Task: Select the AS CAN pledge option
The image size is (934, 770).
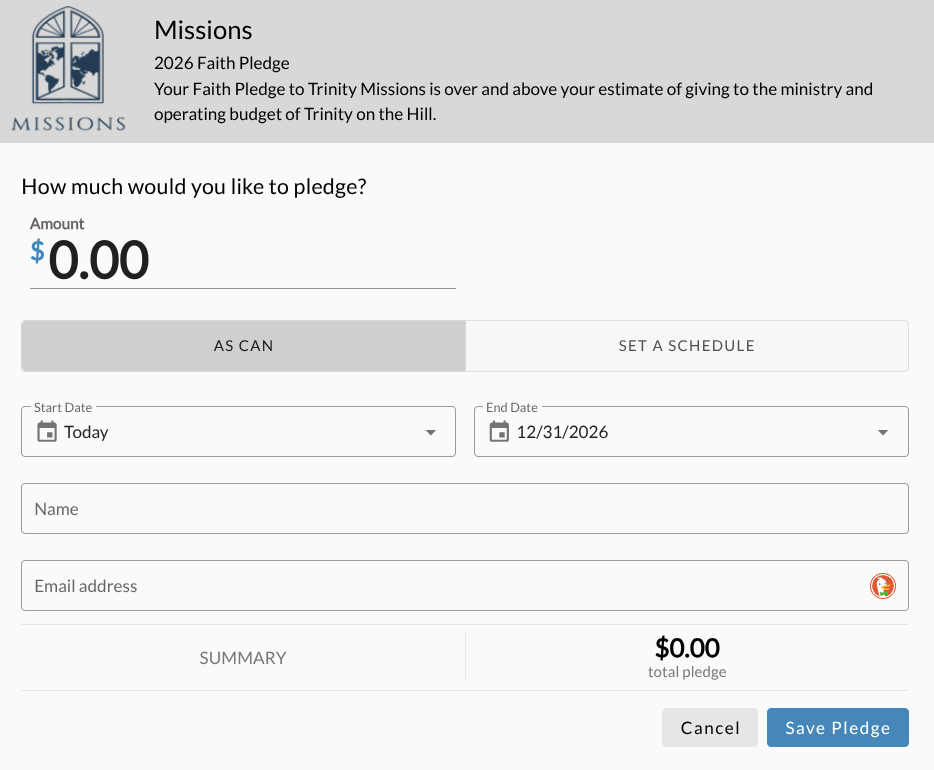Action: pyautogui.click(x=243, y=346)
